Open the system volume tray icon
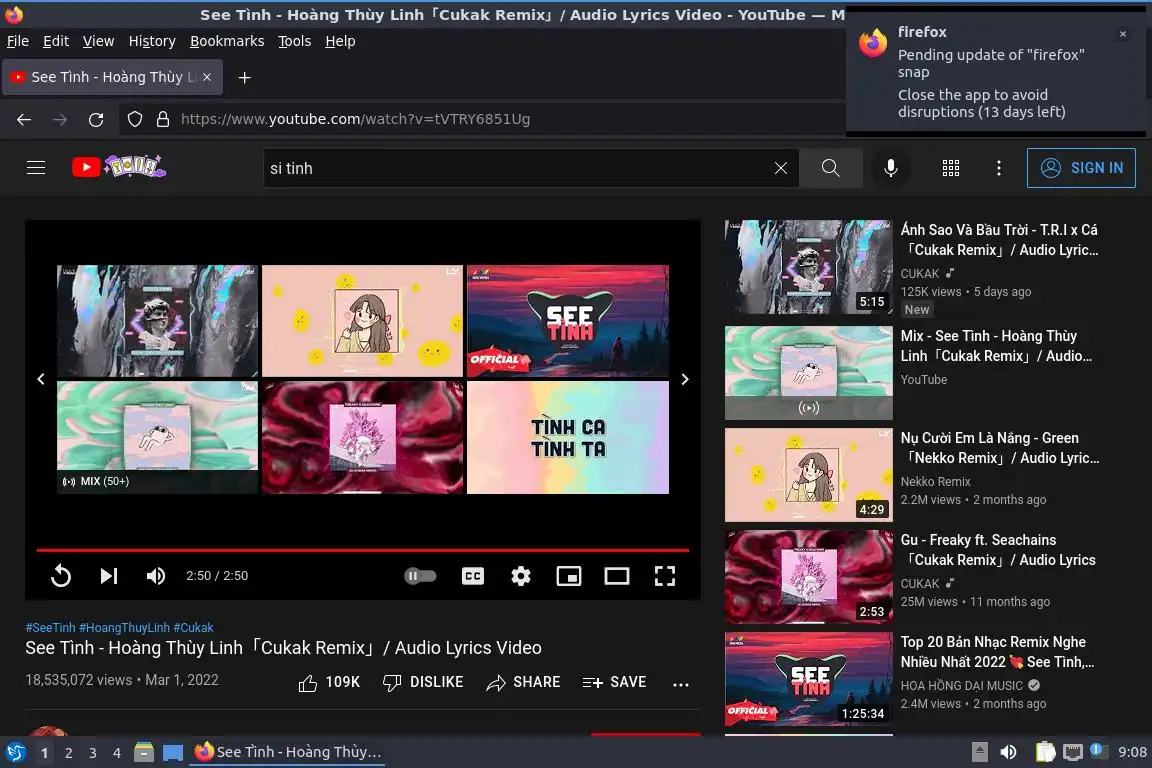 (1009, 752)
